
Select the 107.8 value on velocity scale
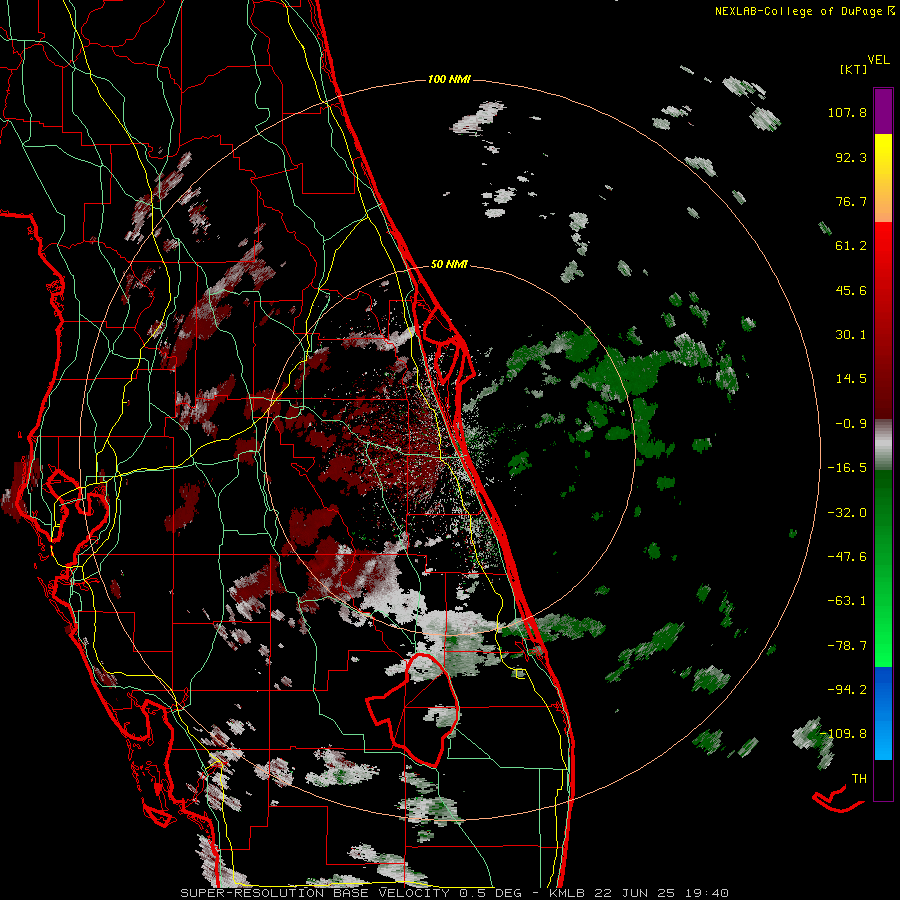(847, 112)
